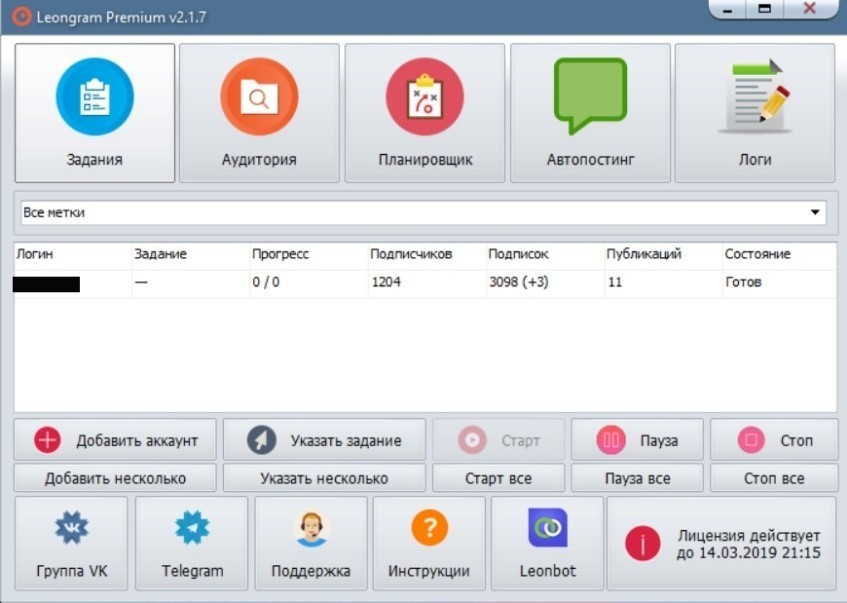Open Группа VK link
Viewport: 847px width, 603px height.
tap(71, 544)
